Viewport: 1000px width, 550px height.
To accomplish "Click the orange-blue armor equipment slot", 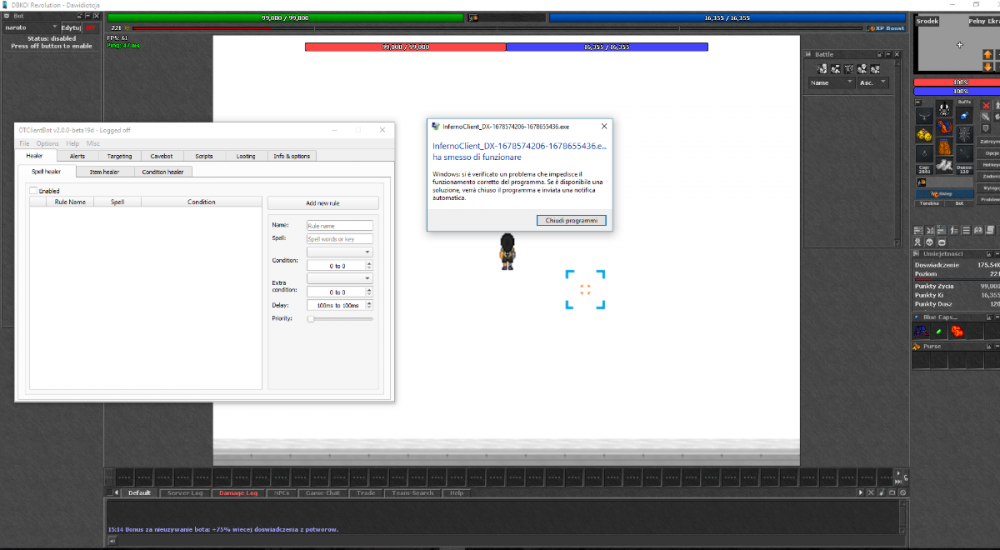I will tap(944, 128).
